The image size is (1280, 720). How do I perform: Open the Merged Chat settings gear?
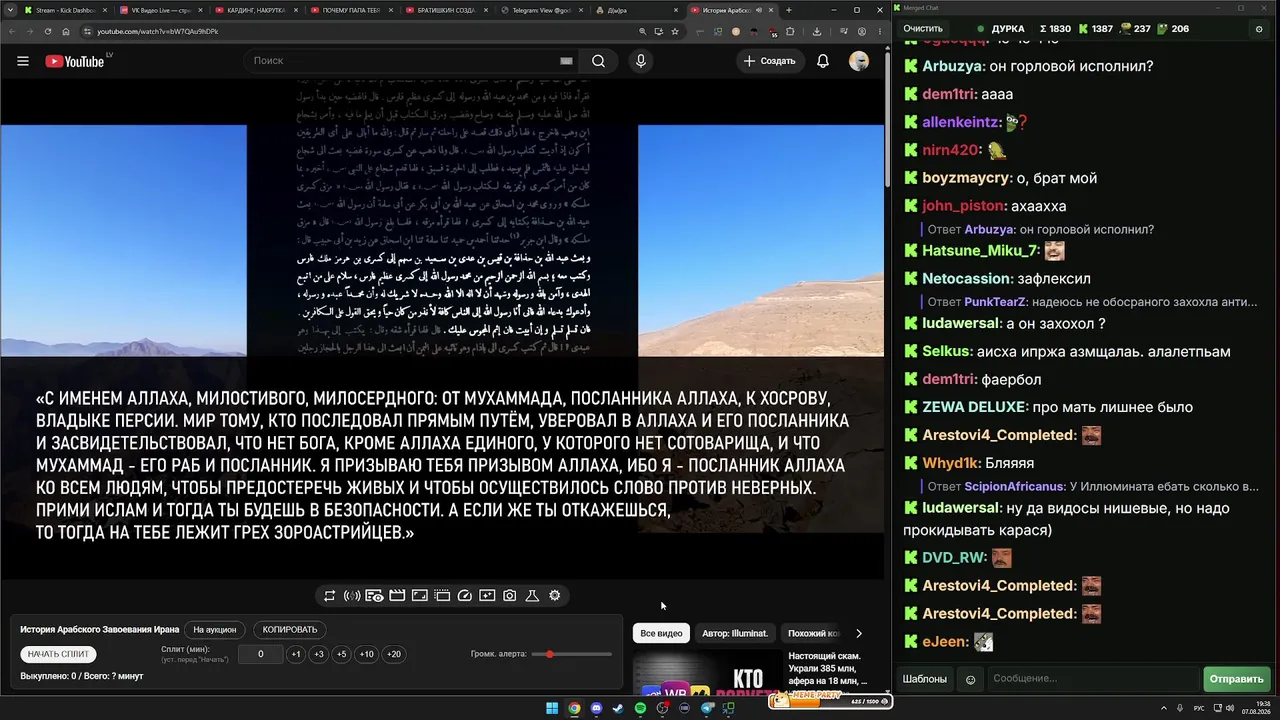[1259, 29]
